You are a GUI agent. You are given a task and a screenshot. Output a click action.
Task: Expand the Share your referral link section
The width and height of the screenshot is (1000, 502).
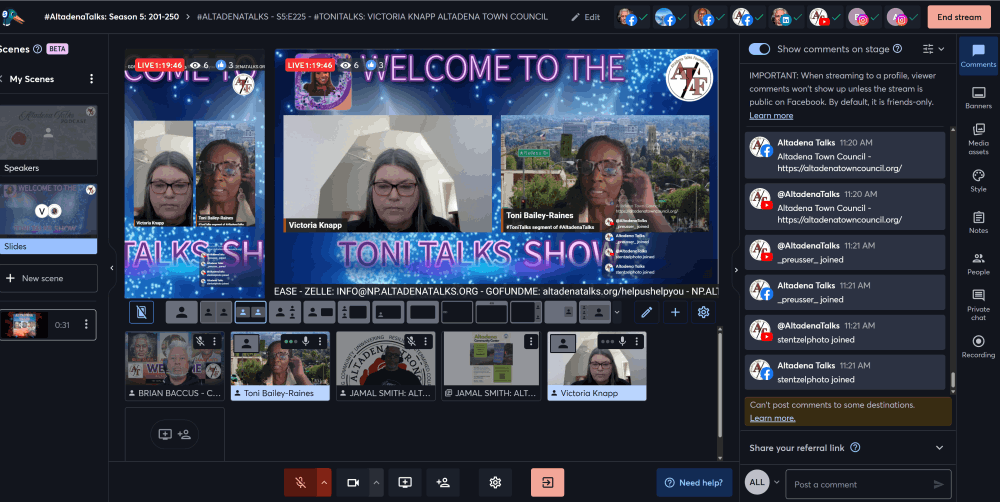(x=938, y=447)
